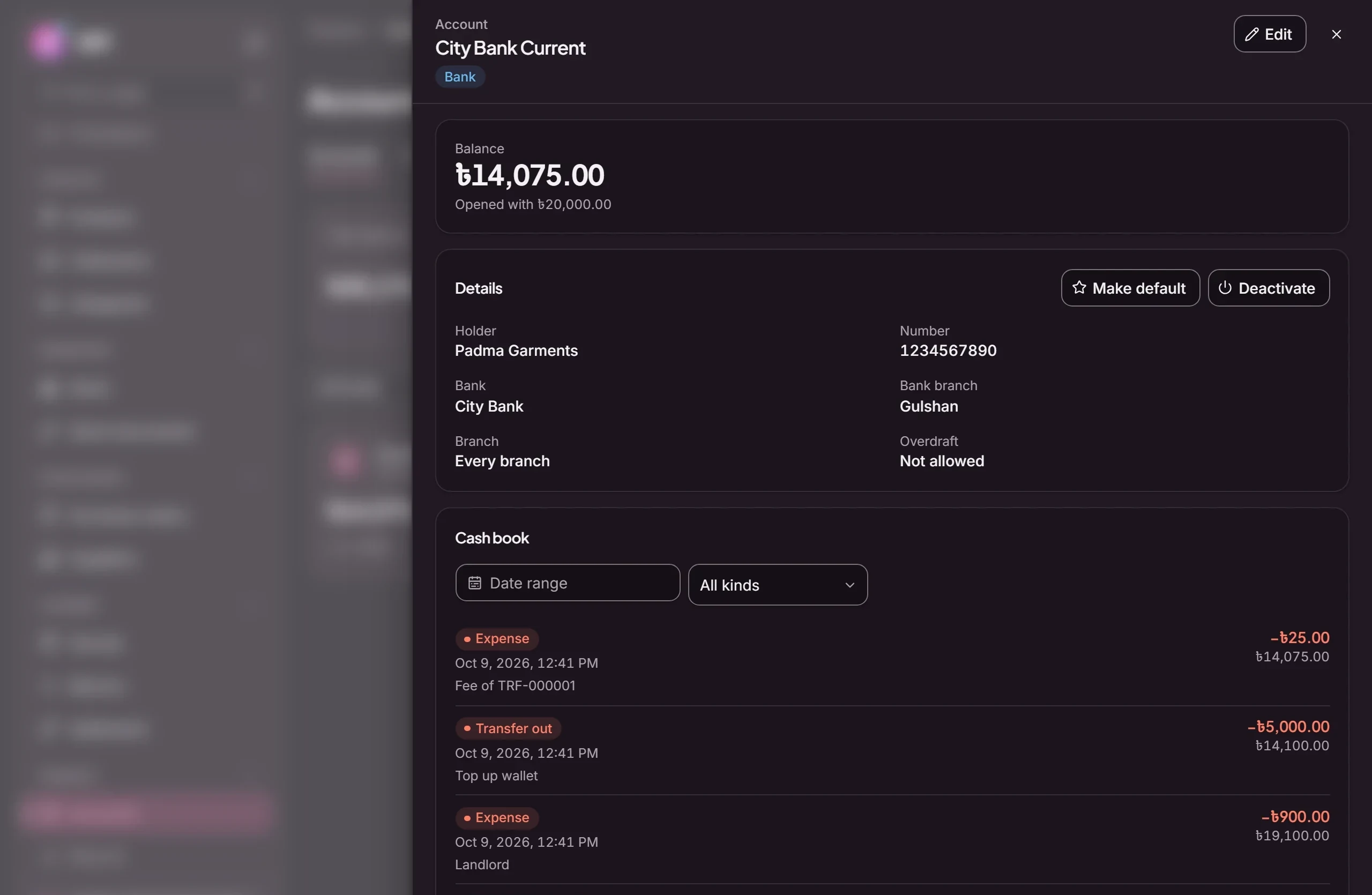
Task: Click the calendar icon in Date range
Action: pos(474,583)
